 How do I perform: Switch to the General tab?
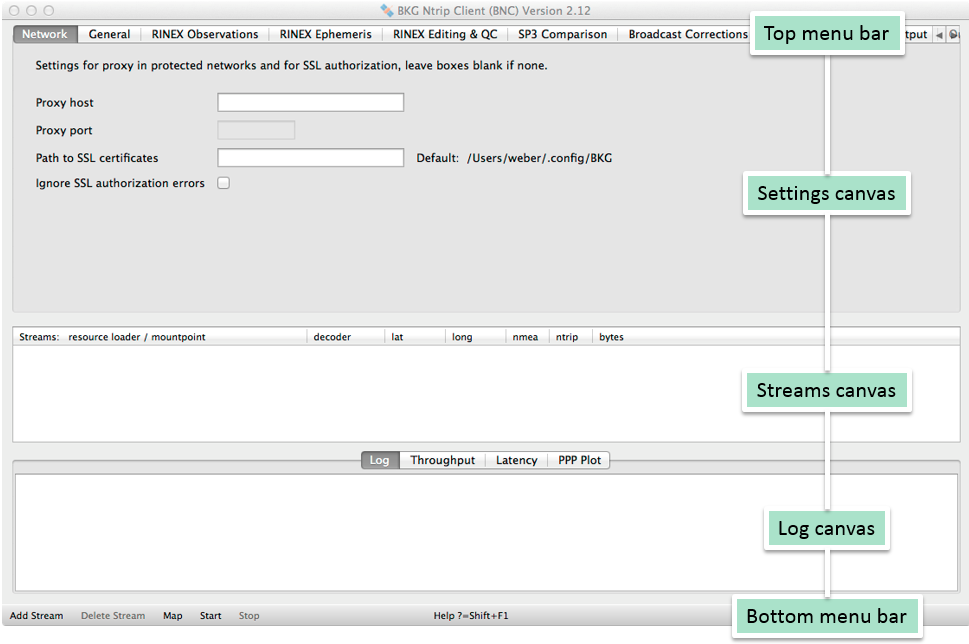tap(109, 34)
